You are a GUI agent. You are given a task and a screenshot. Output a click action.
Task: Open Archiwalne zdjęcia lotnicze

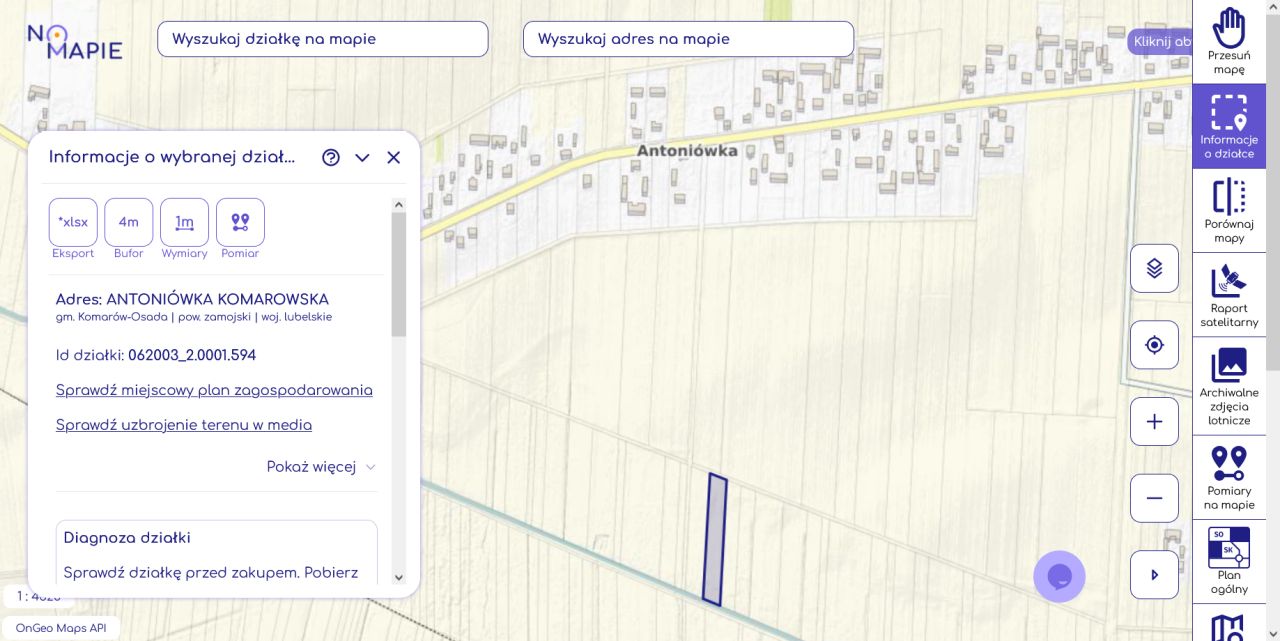1228,384
